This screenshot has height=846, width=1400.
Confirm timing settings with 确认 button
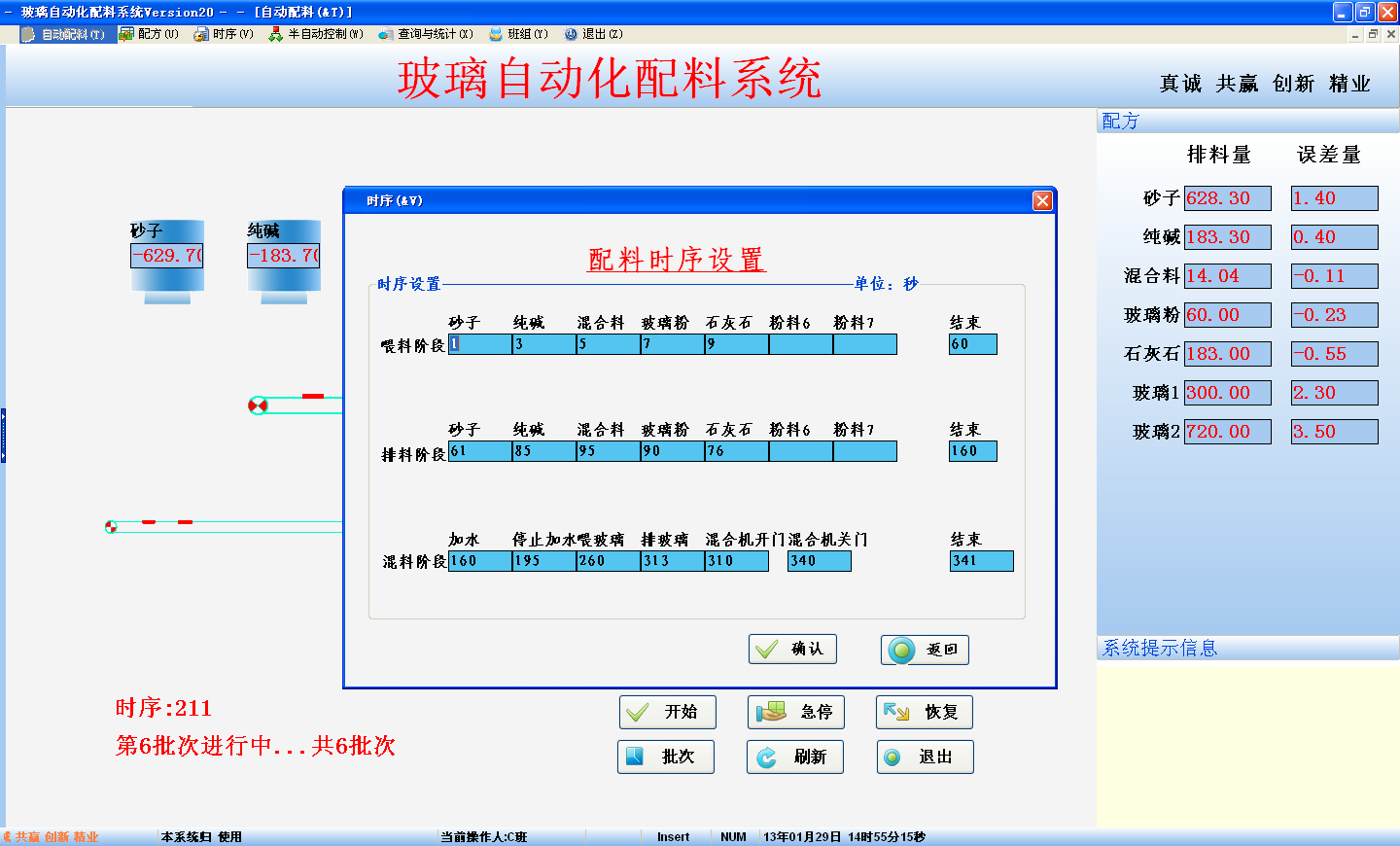click(x=792, y=649)
